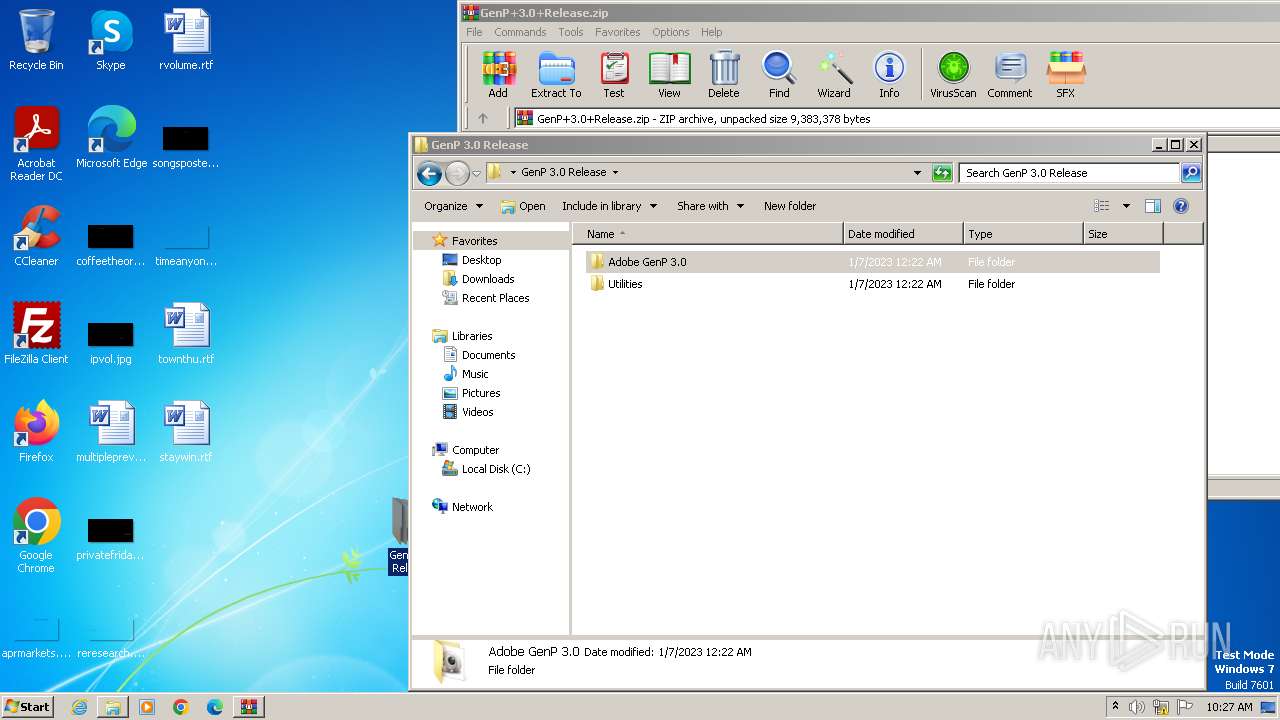
Task: Open recent pages dropdown arrow
Action: [477, 173]
